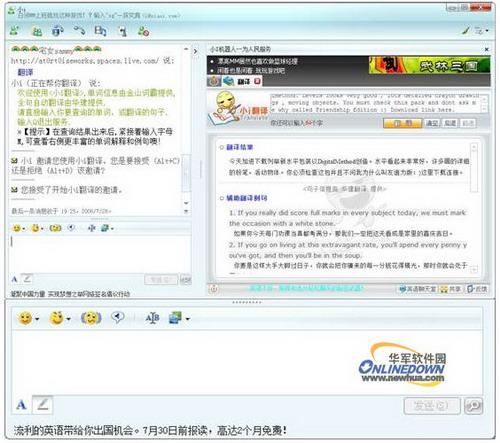The height and width of the screenshot is (443, 500).
Task: Close the 翻译 tab with its red button
Action: (x=257, y=81)
